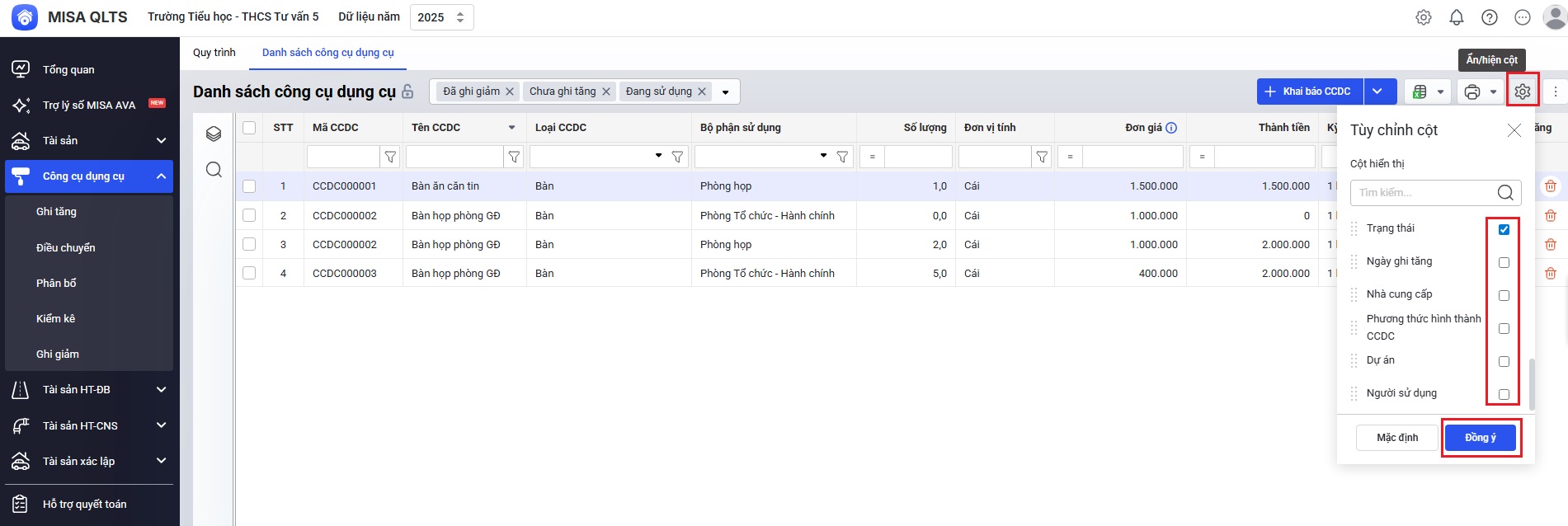The height and width of the screenshot is (526, 1568).
Task: Open 'Điều chuyển' in the sidebar
Action: click(66, 247)
